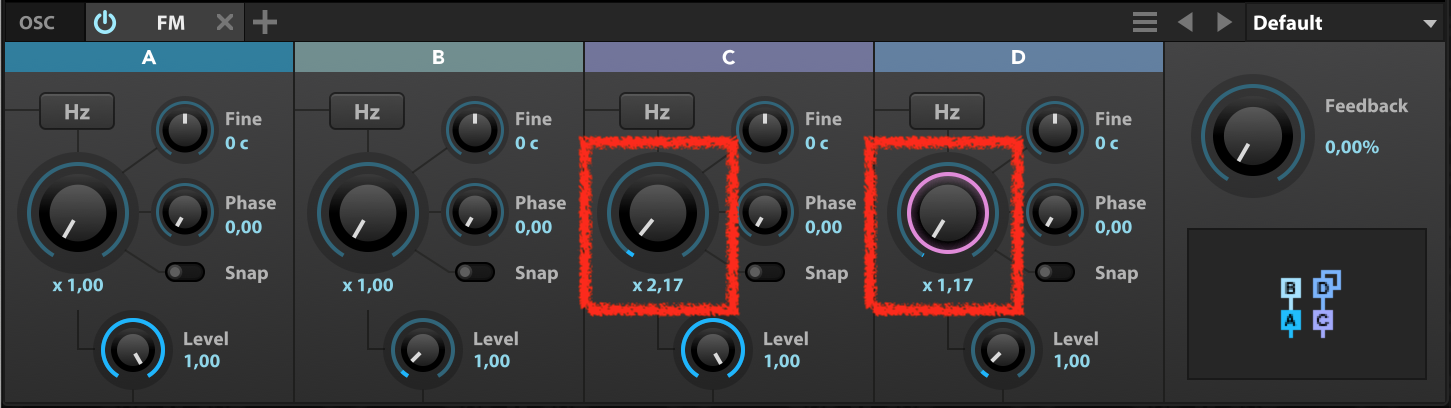This screenshot has height=408, width=1451.
Task: Go to previous preset arrow
Action: [x=1185, y=22]
